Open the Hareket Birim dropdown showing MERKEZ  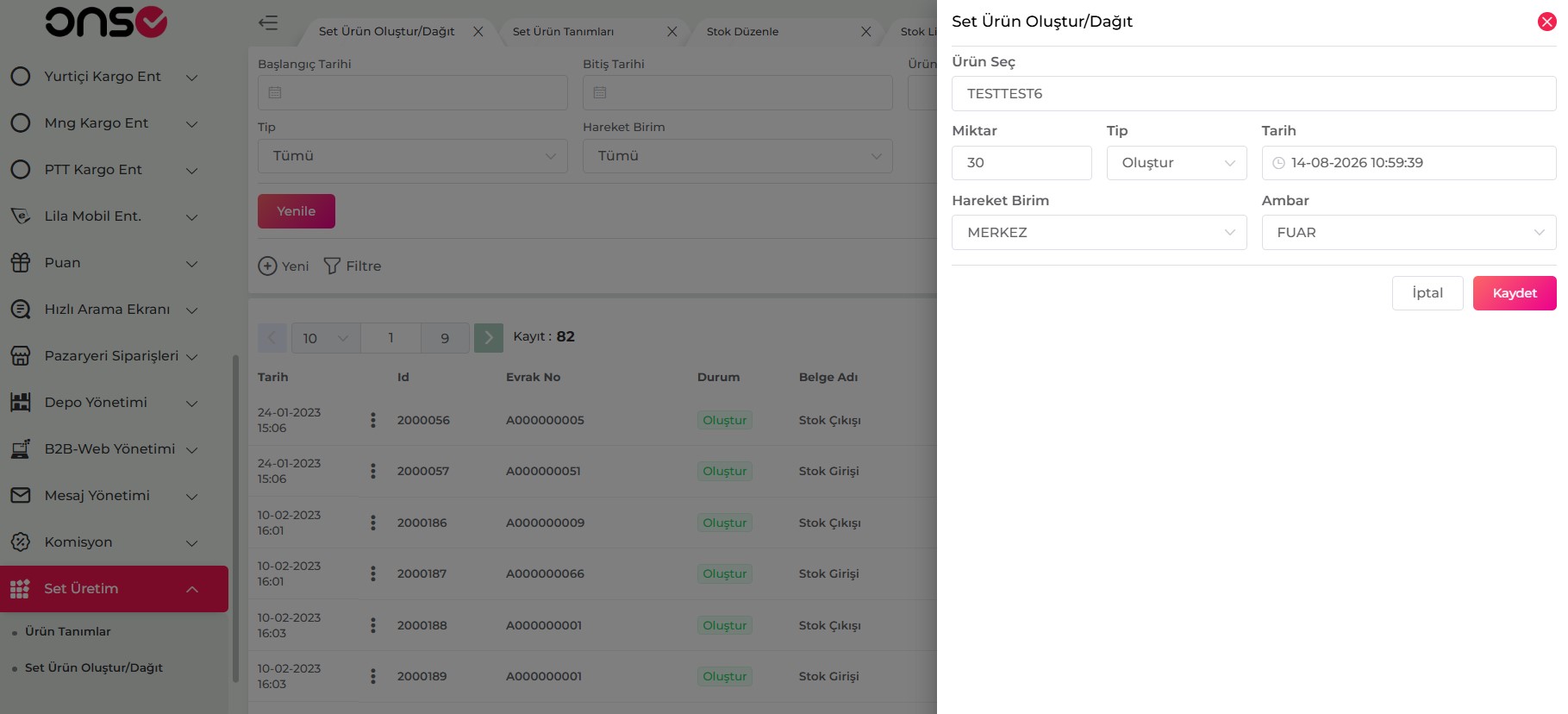click(1099, 233)
